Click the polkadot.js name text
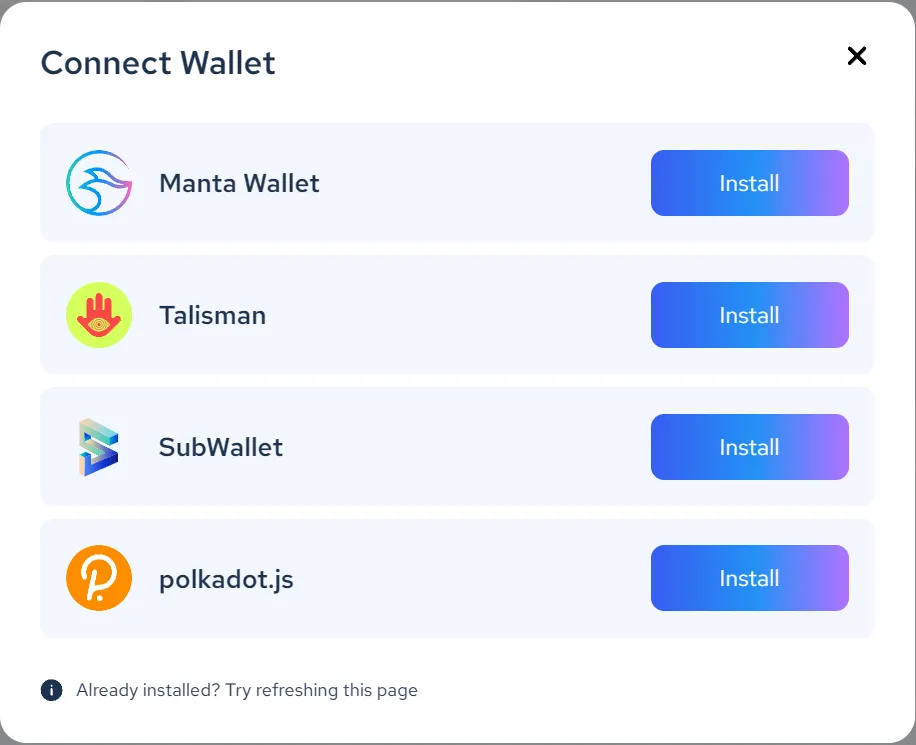This screenshot has height=745, width=916. tap(227, 578)
